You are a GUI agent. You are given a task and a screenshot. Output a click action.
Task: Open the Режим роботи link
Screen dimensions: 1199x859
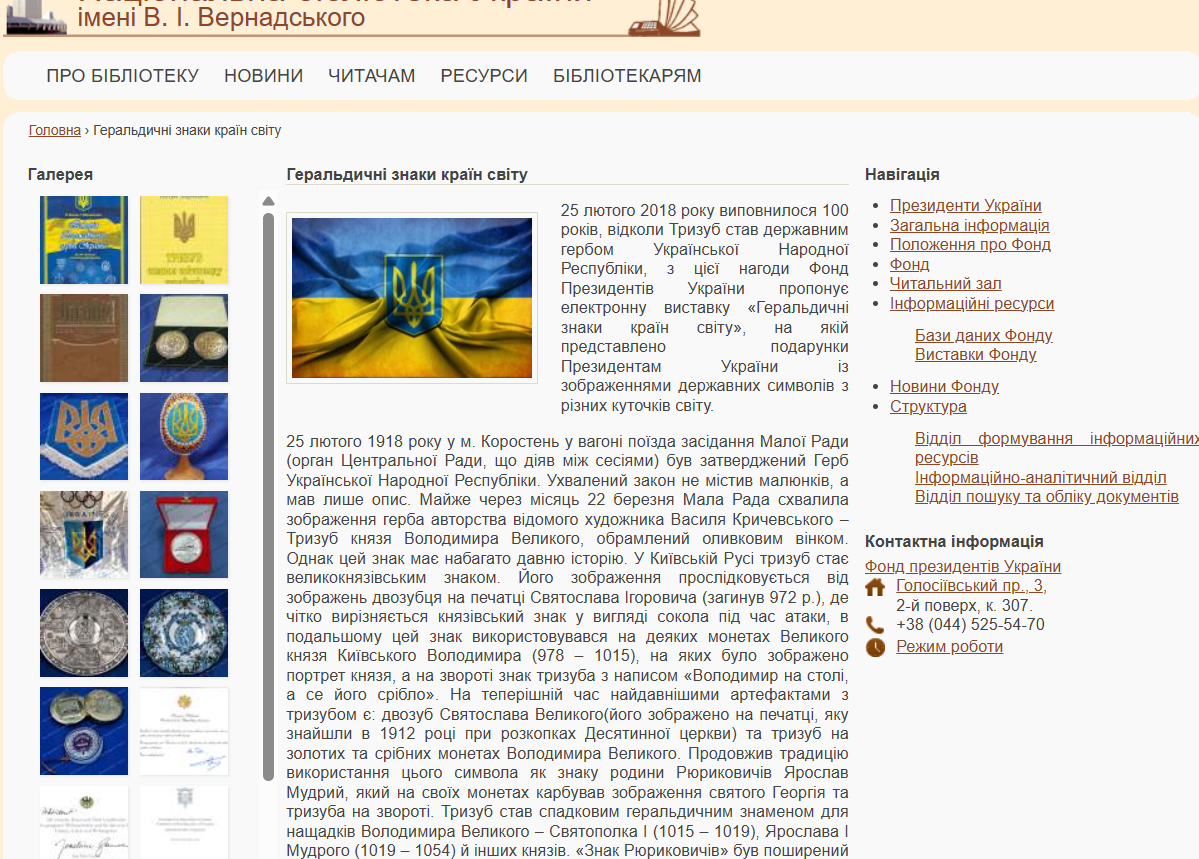(x=949, y=647)
